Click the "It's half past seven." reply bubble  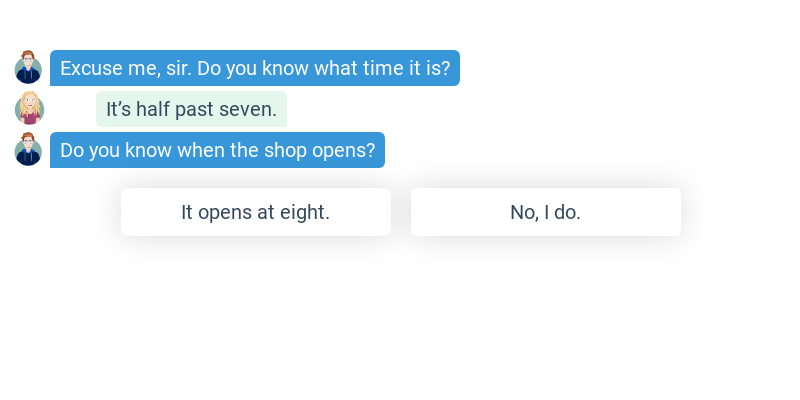191,109
